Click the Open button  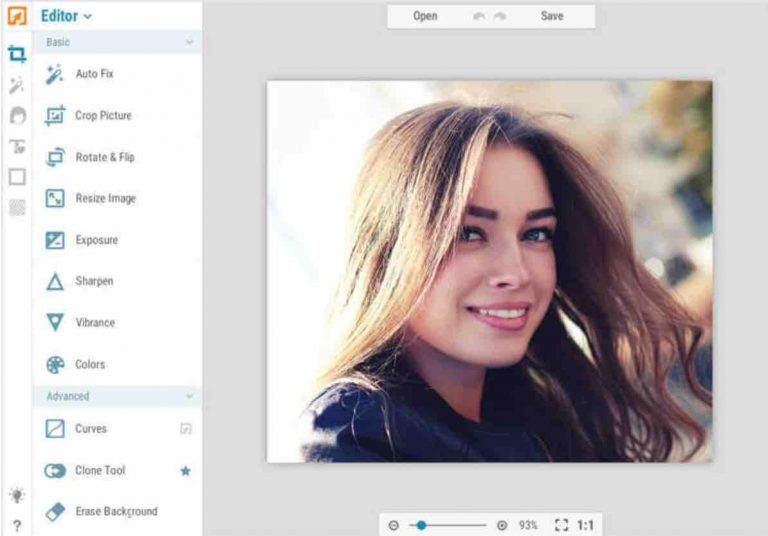tap(425, 16)
